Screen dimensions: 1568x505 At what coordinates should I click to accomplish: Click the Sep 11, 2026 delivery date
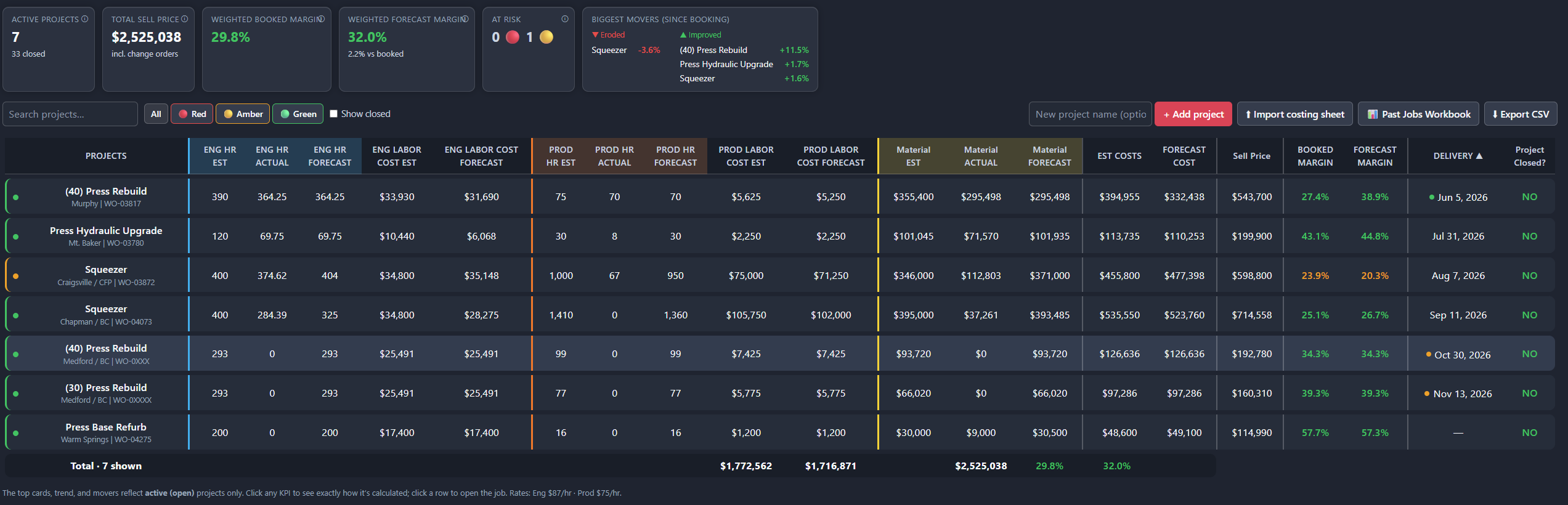click(1458, 315)
